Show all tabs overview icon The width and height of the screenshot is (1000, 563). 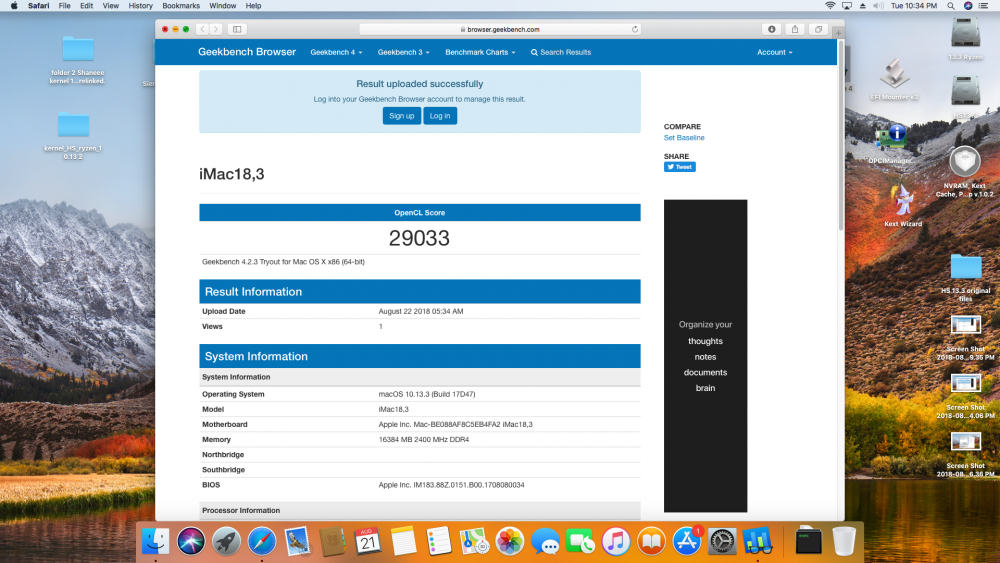(x=818, y=29)
